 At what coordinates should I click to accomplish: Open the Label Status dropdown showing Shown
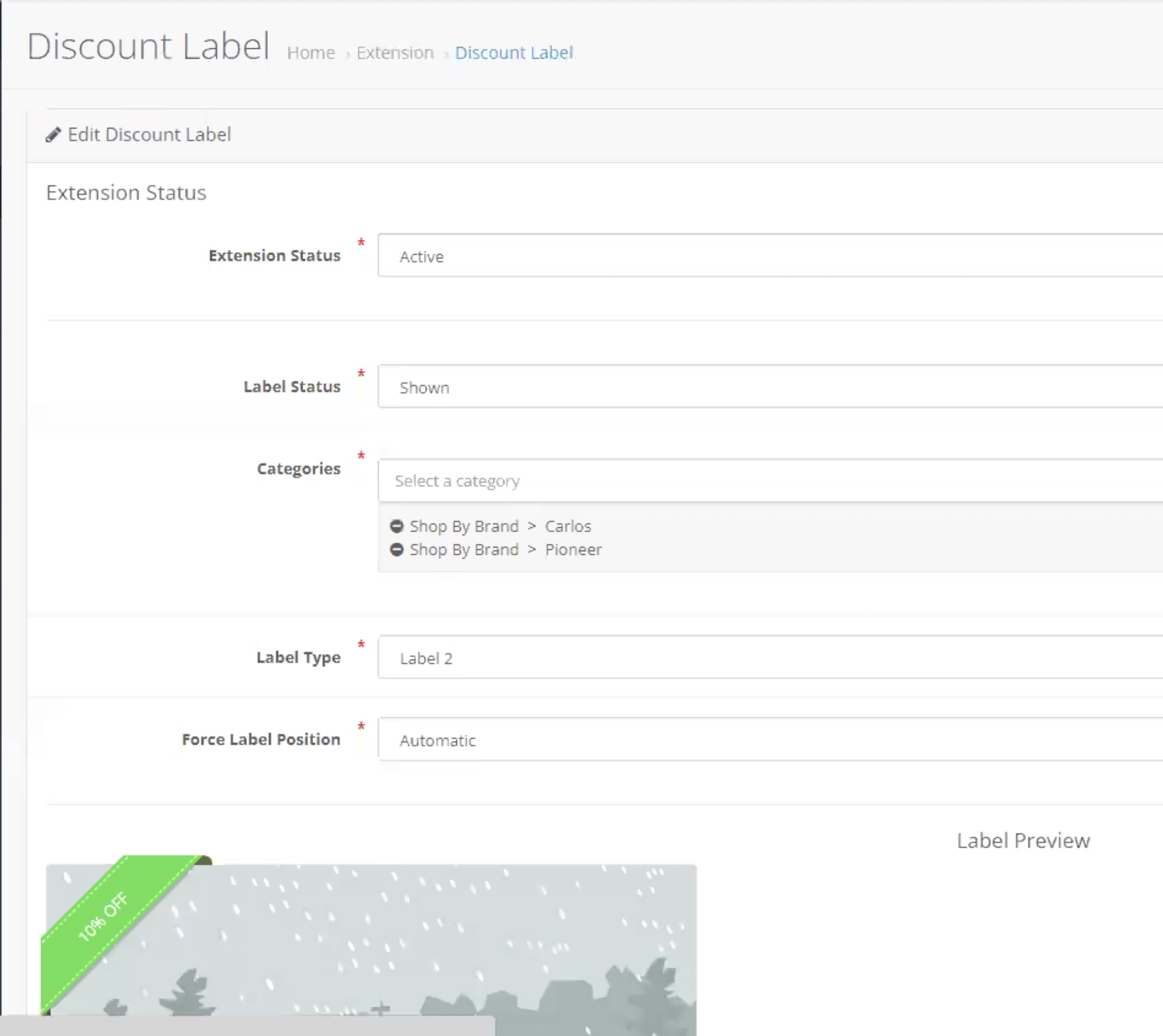(770, 386)
